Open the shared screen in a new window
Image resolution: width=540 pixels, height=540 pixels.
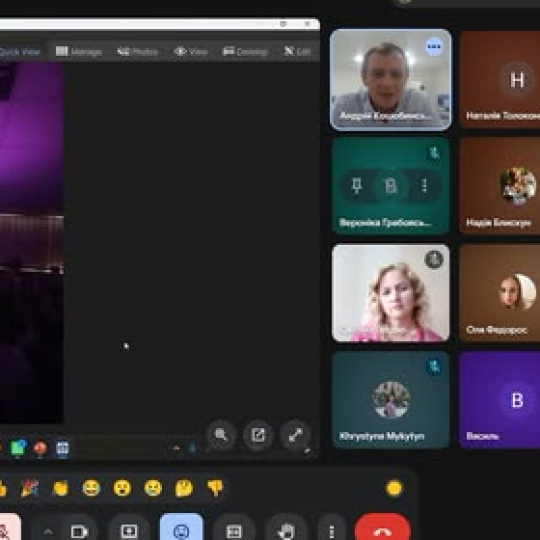[258, 435]
